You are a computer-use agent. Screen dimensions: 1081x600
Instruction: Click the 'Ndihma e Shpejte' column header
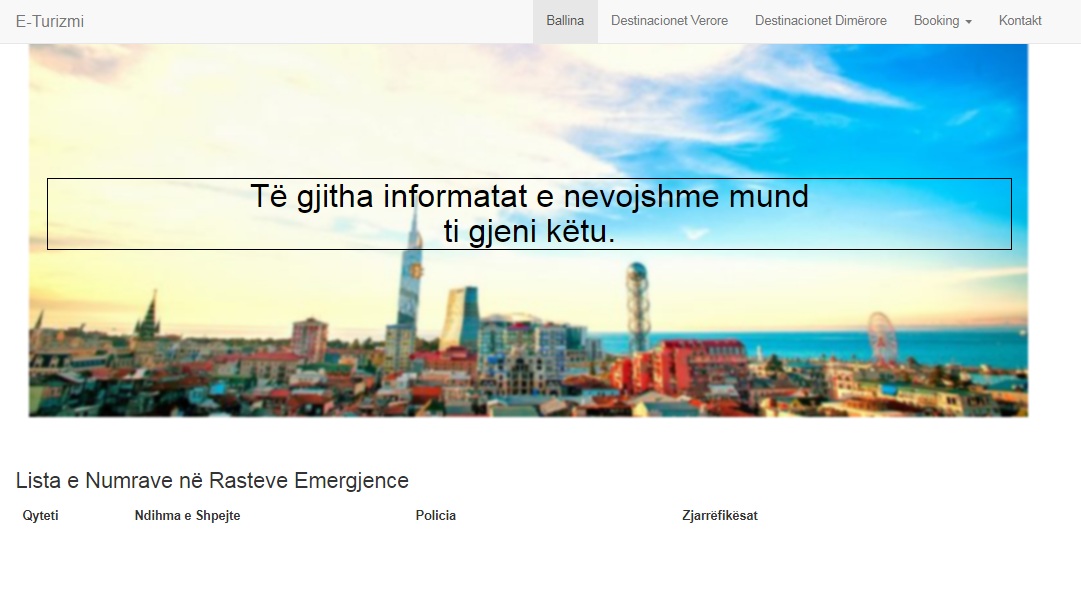pyautogui.click(x=188, y=516)
